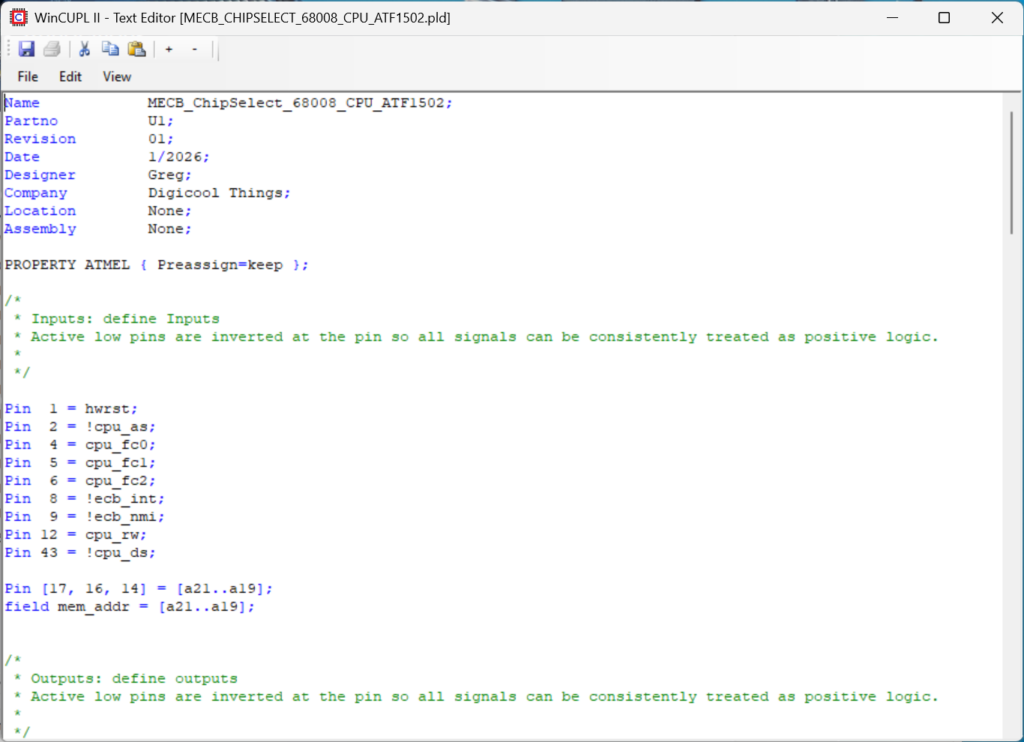Cut selection using the scissors icon
Viewport: 1024px width, 742px height.
pyautogui.click(x=85, y=49)
